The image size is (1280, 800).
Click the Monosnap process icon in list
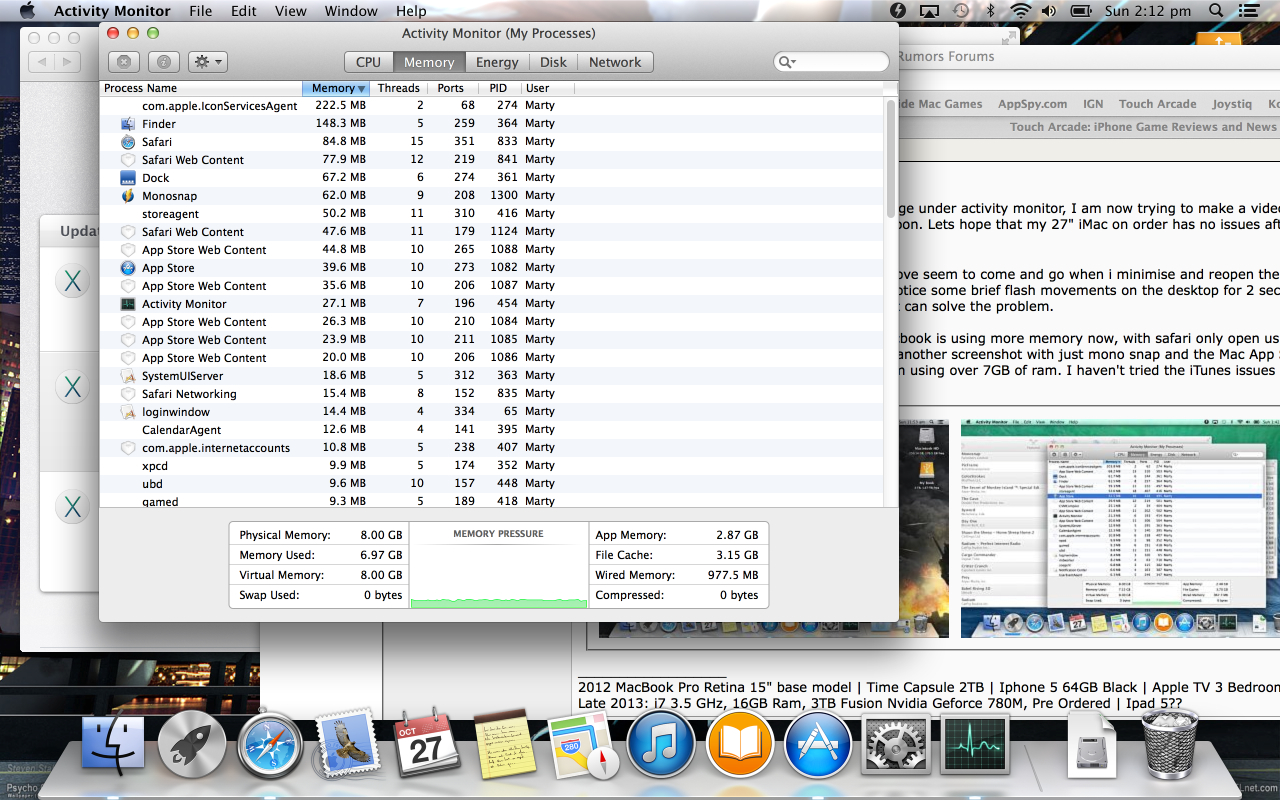[x=128, y=196]
